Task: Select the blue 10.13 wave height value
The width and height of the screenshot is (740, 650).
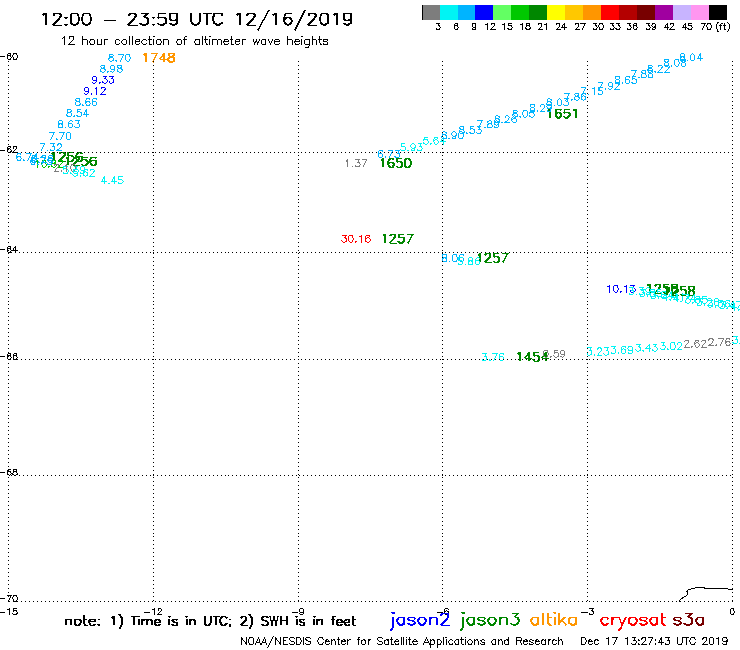Action: click(x=621, y=289)
